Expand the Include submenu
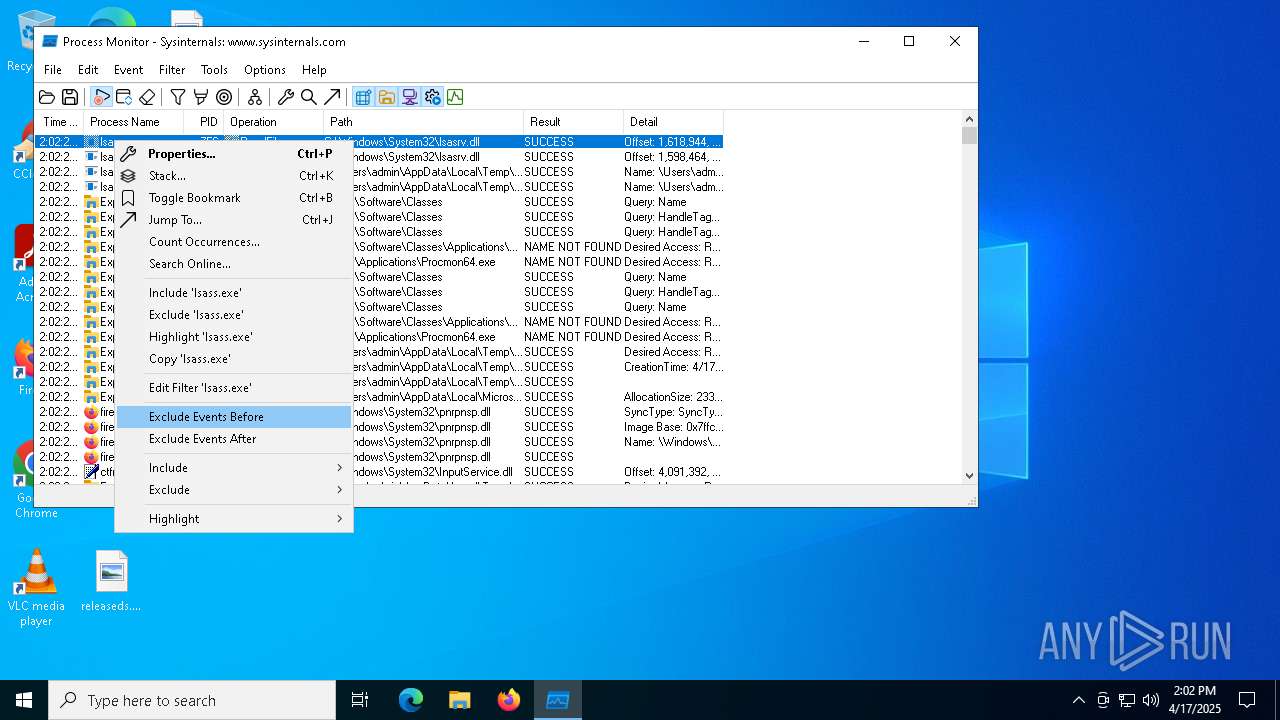The width and height of the screenshot is (1280, 720). [233, 468]
